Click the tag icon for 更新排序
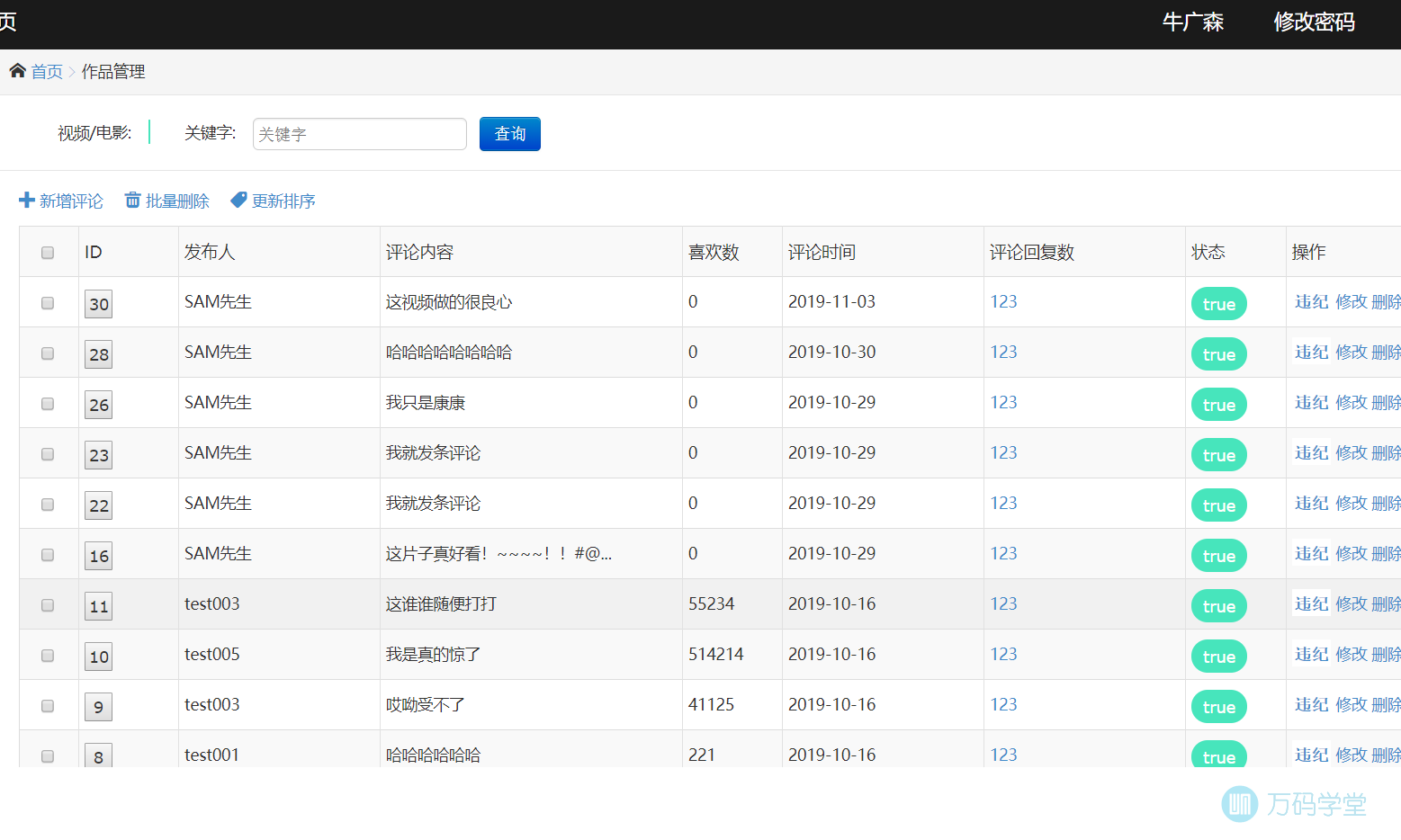This screenshot has width=1401, height=840. [x=238, y=200]
